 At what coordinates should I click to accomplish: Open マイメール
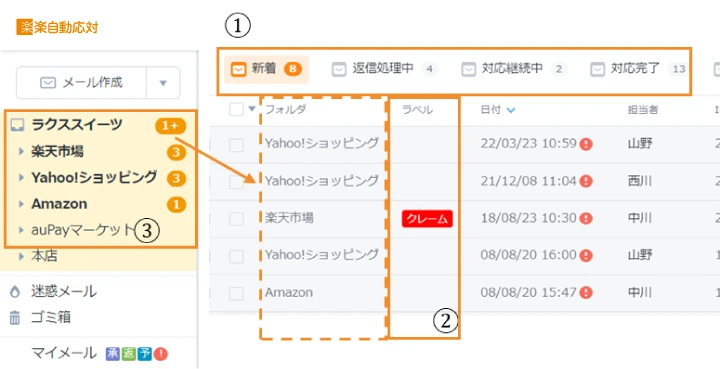pos(64,353)
